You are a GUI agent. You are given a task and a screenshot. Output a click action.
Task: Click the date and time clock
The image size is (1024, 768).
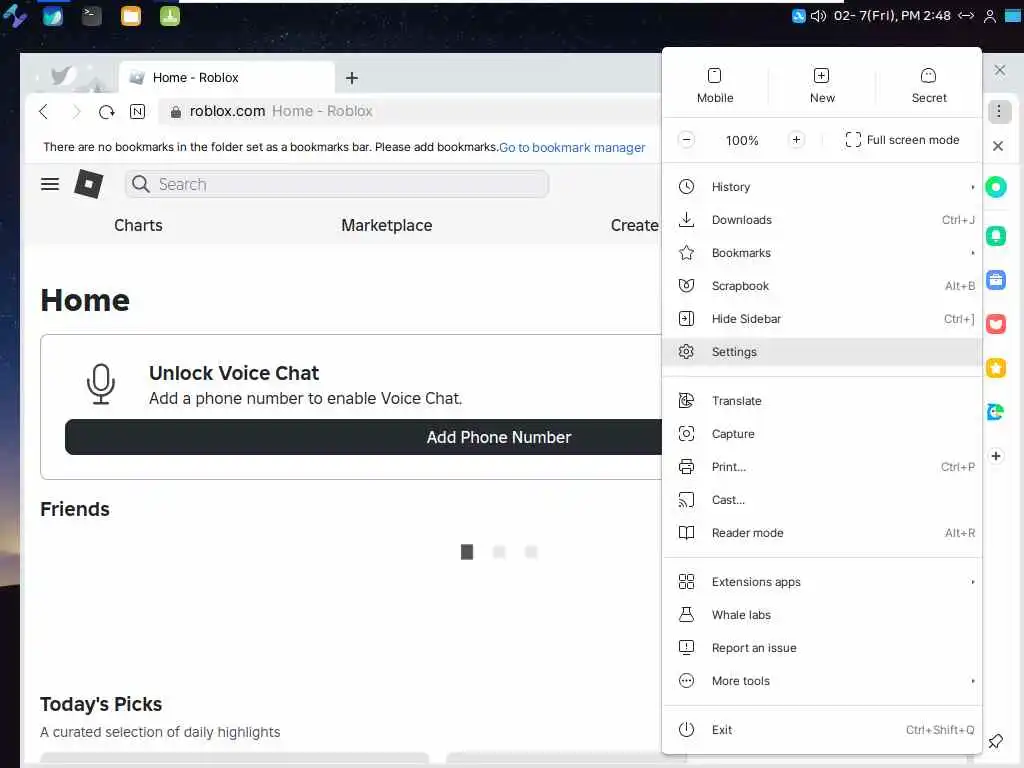[892, 16]
